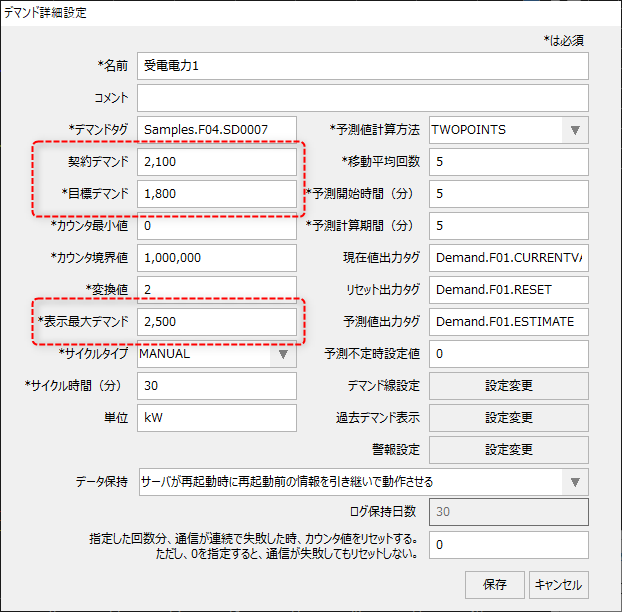Click the デマンドタグ field Samples.F04.SD0007
Screen dimensions: 622x612
coord(217,130)
